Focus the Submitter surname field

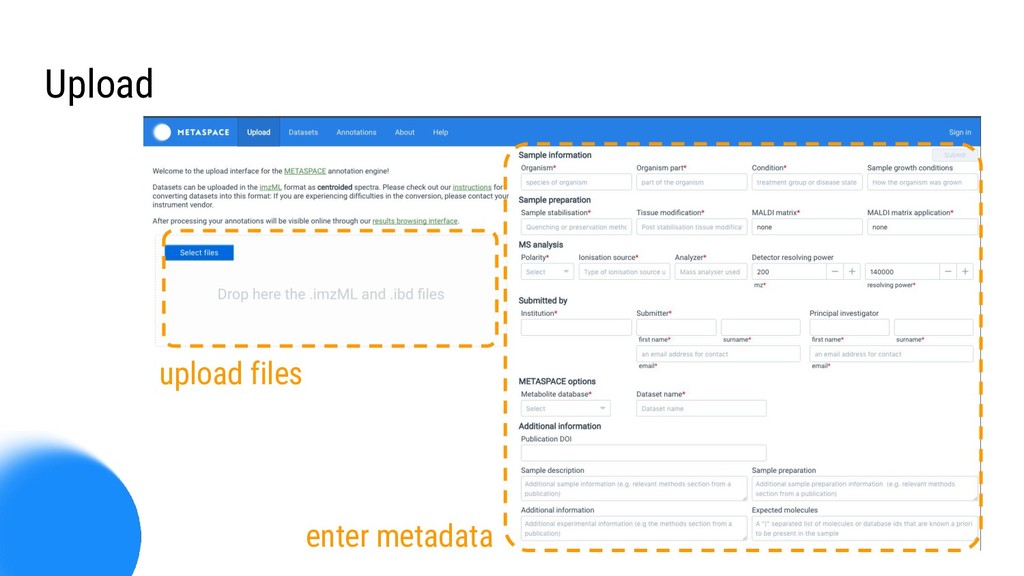pos(761,327)
